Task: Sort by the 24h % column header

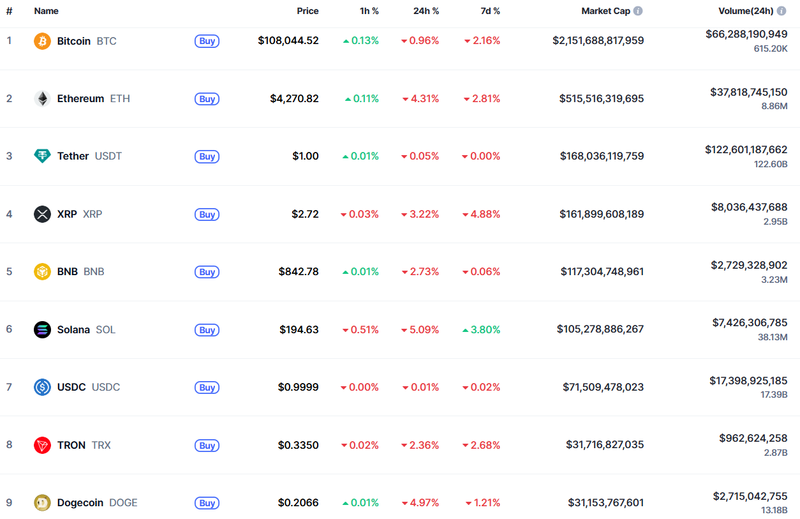Action: click(427, 11)
